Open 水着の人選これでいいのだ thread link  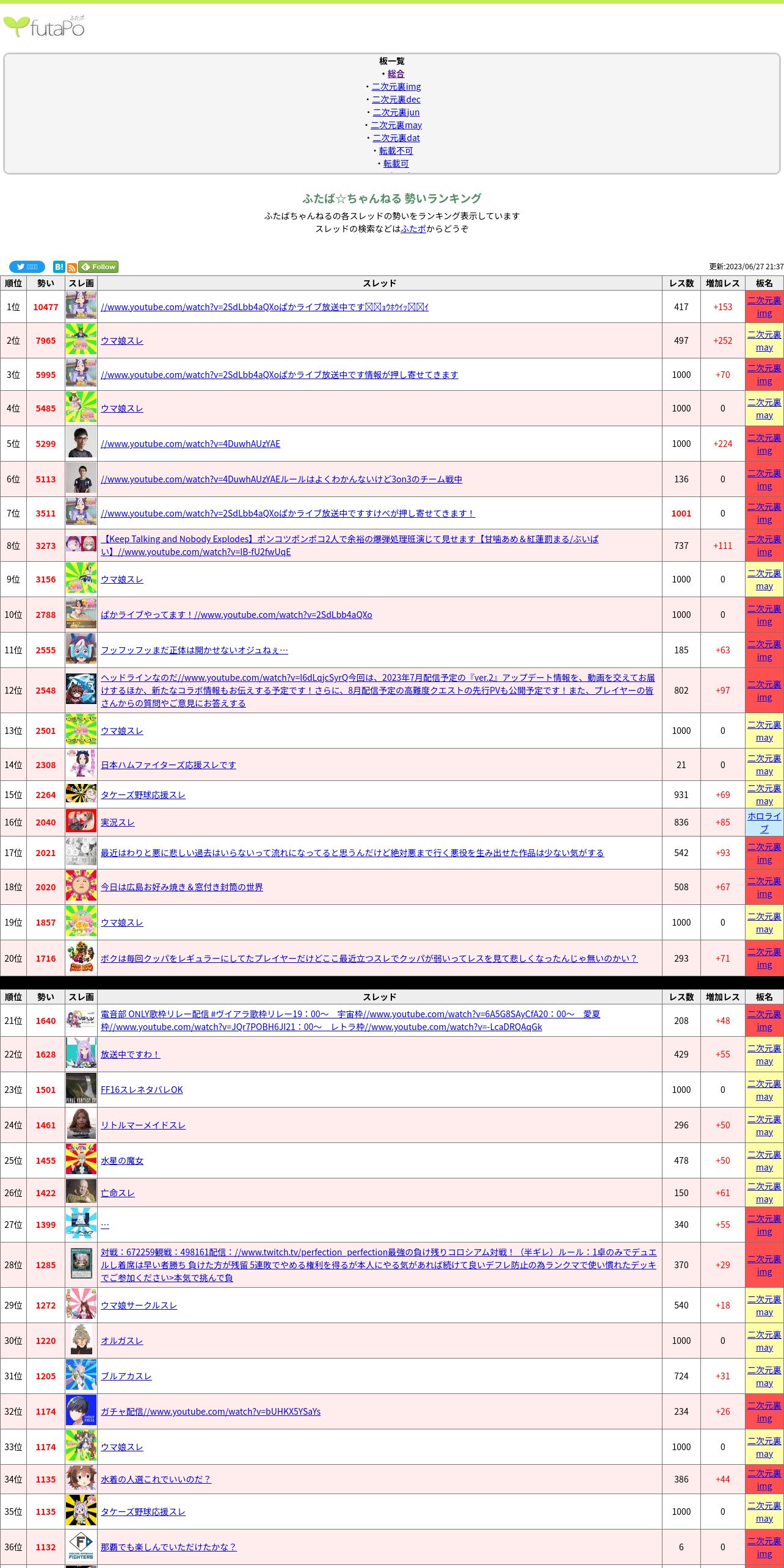[156, 1479]
